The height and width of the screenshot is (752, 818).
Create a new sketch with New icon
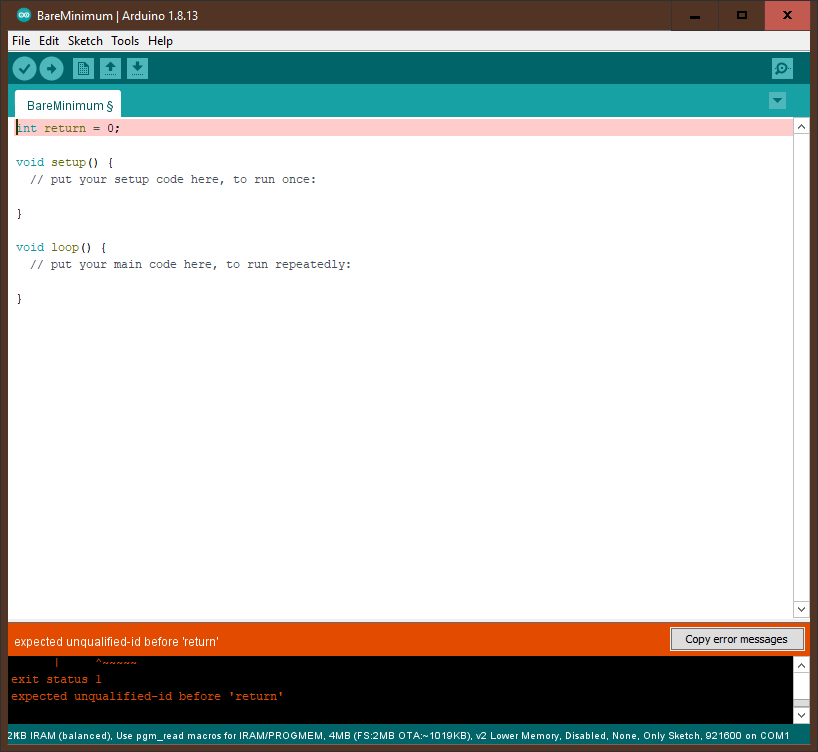tap(83, 69)
